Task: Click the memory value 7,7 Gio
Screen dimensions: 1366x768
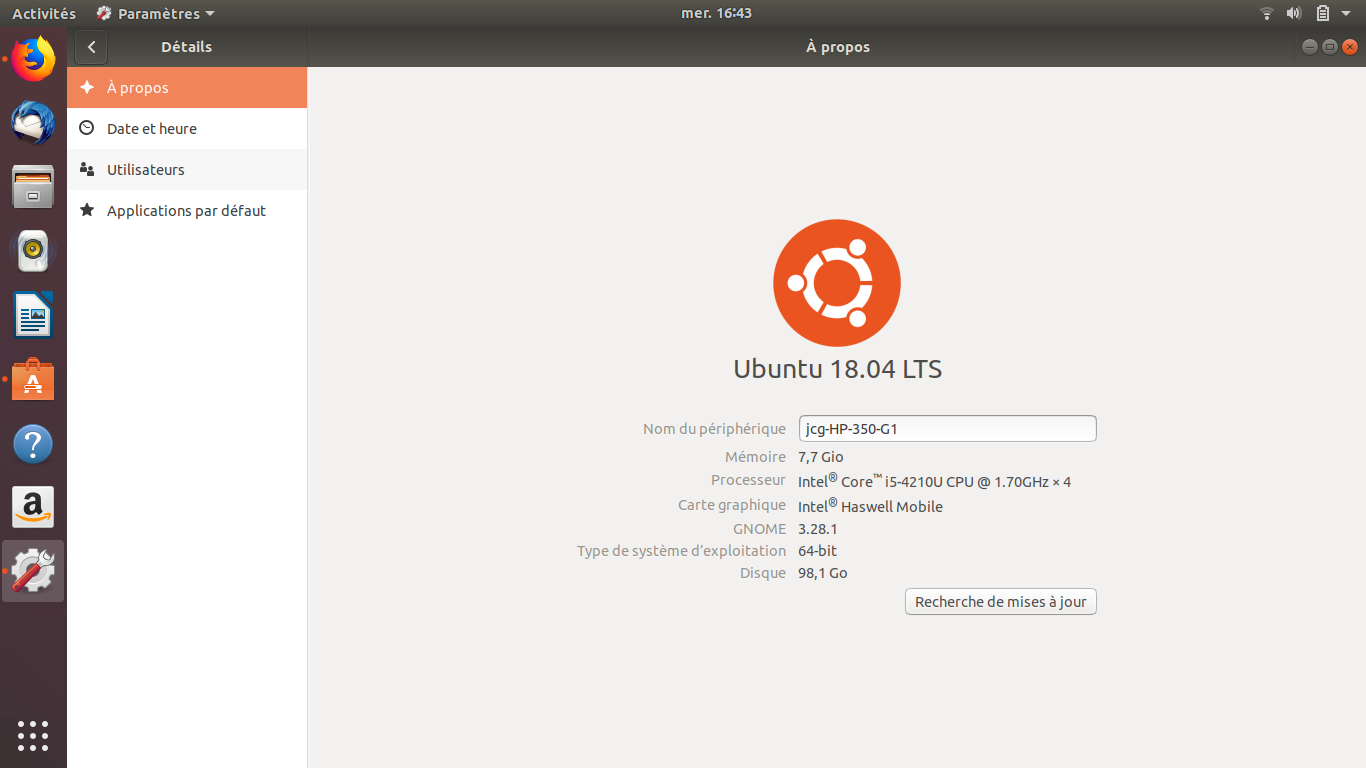Action: click(821, 457)
